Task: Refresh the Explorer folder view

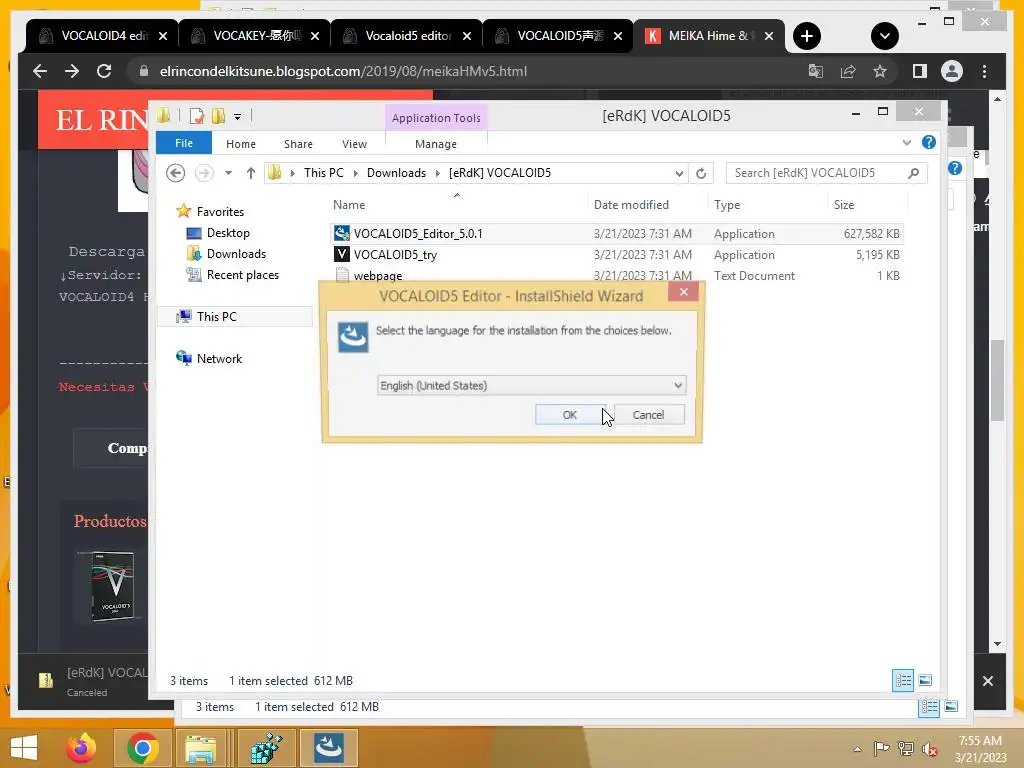Action: [x=701, y=173]
